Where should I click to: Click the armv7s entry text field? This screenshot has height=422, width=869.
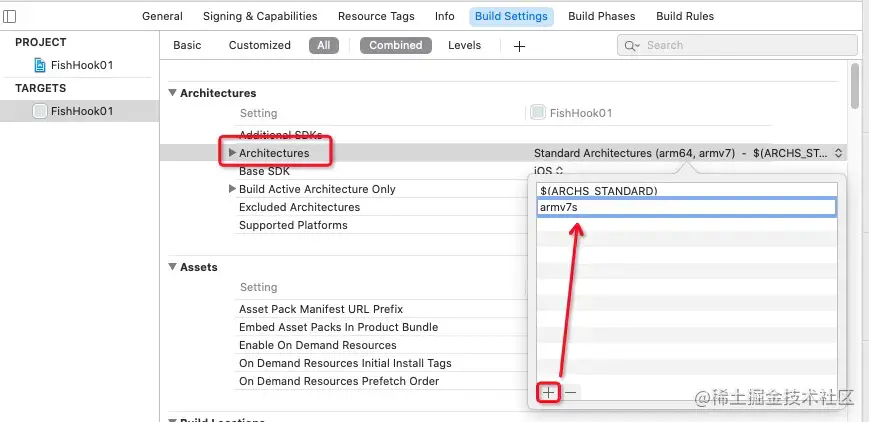tap(685, 207)
